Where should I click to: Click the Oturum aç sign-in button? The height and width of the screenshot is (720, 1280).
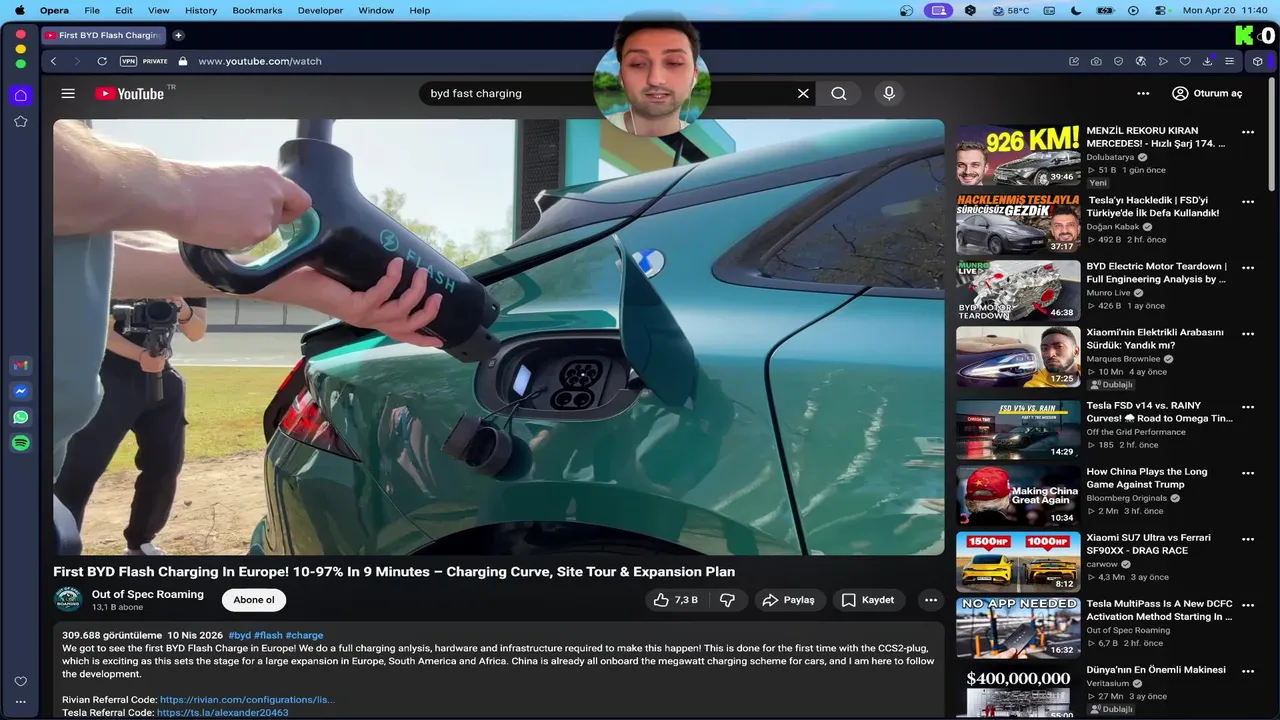pos(1207,93)
